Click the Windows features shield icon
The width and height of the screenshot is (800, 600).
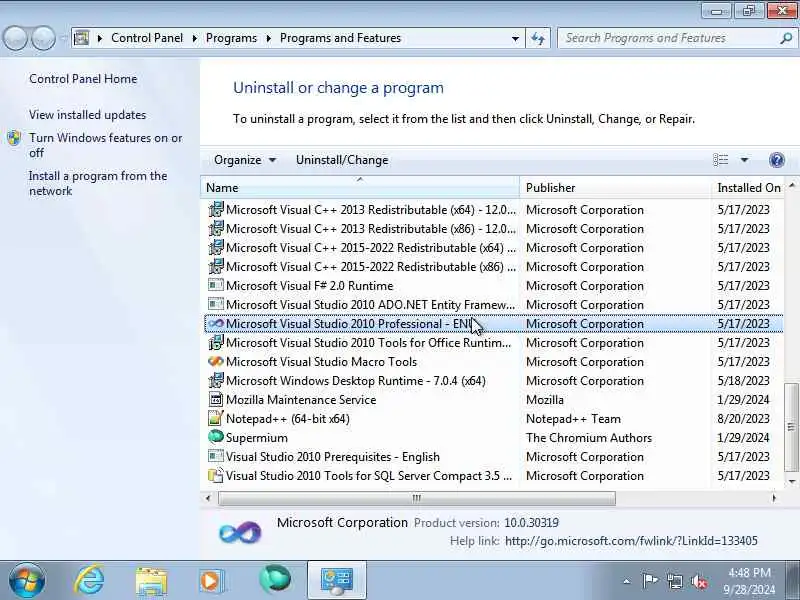tap(14, 138)
